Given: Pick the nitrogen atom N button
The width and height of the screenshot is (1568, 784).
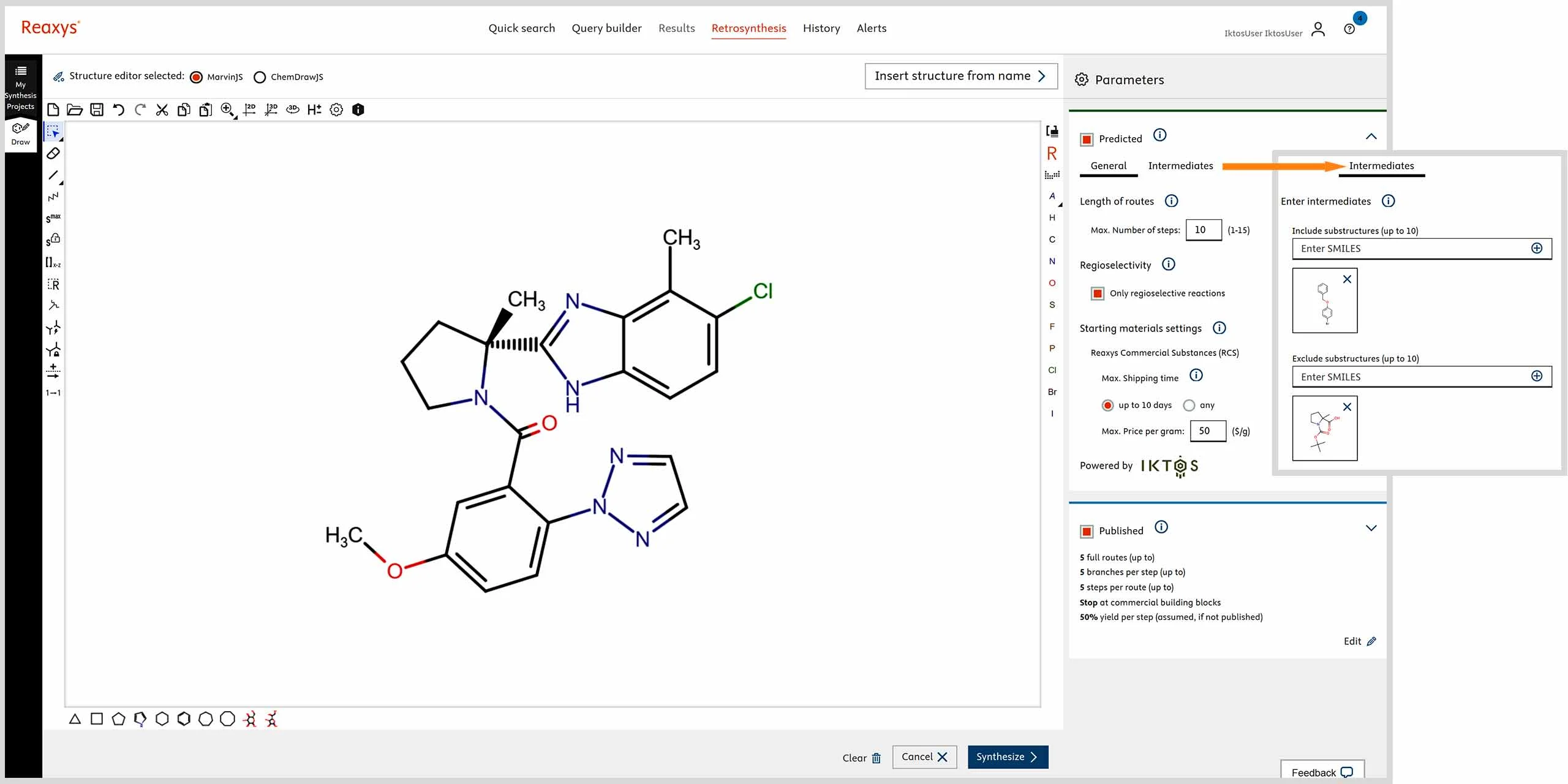Looking at the screenshot, I should pyautogui.click(x=1052, y=261).
